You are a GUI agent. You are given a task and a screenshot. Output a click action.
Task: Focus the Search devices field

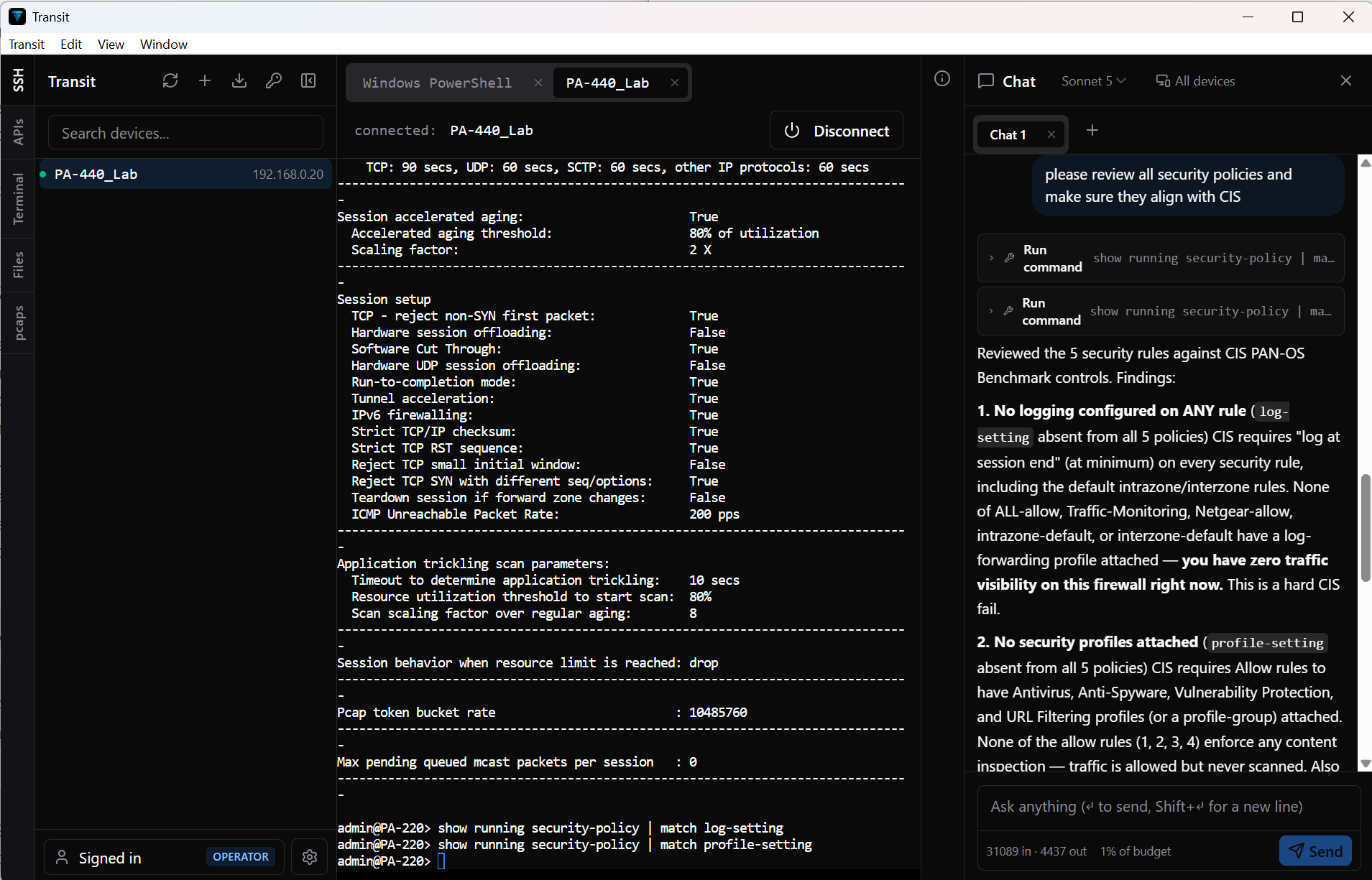coord(185,133)
